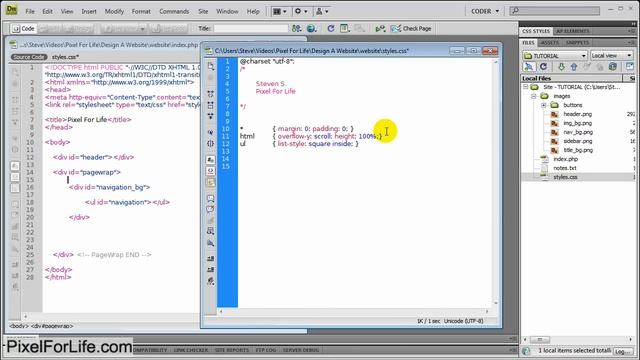Select img_bg.png in the Files panel

[x=577, y=123]
